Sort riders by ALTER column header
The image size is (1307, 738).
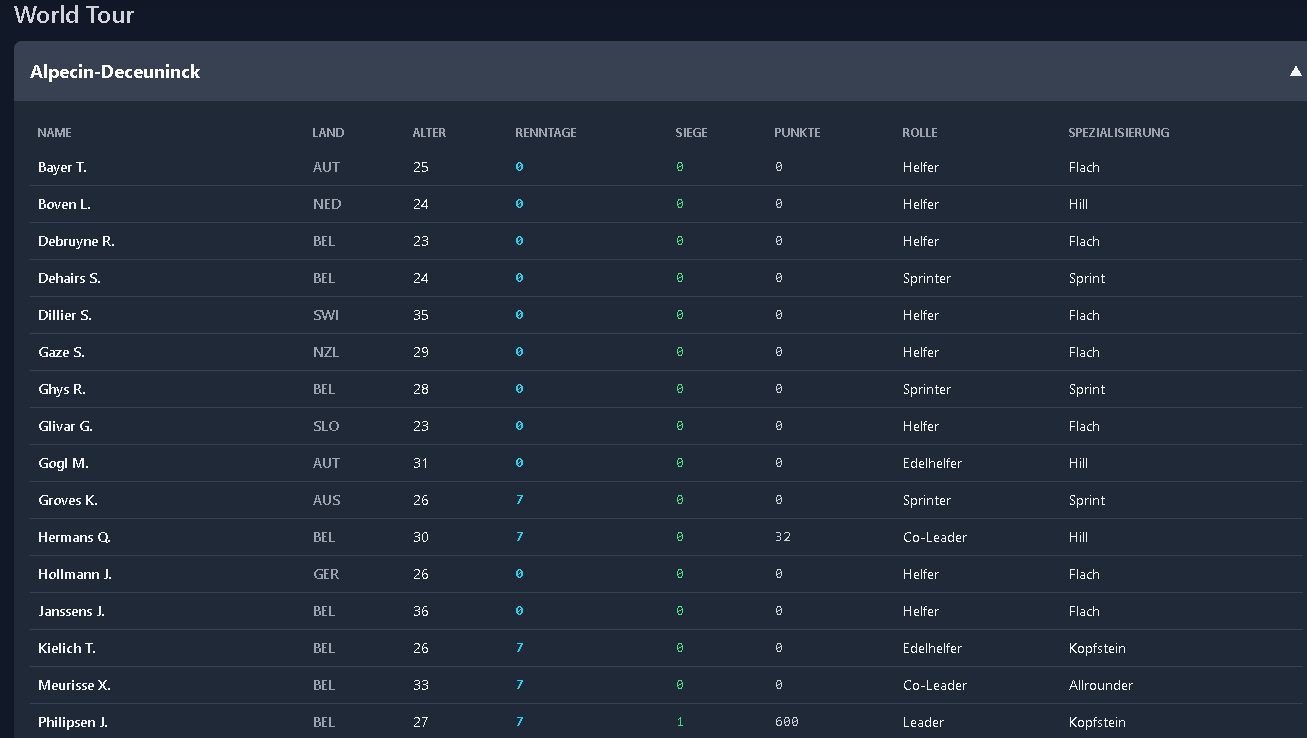[x=429, y=133]
